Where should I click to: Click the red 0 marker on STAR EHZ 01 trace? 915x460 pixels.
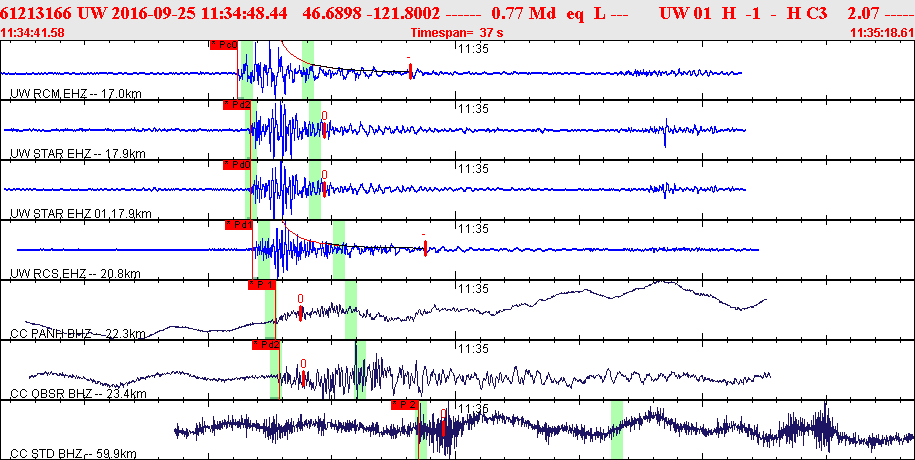[324, 189]
